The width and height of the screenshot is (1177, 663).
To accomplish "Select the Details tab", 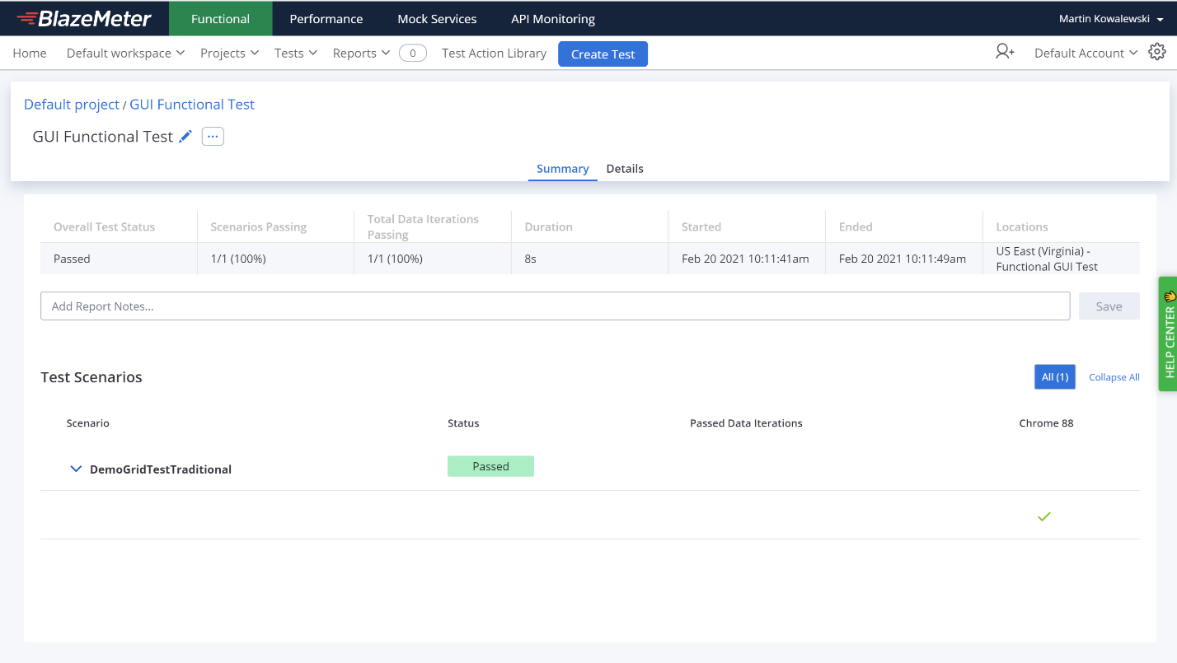I will click(x=625, y=169).
